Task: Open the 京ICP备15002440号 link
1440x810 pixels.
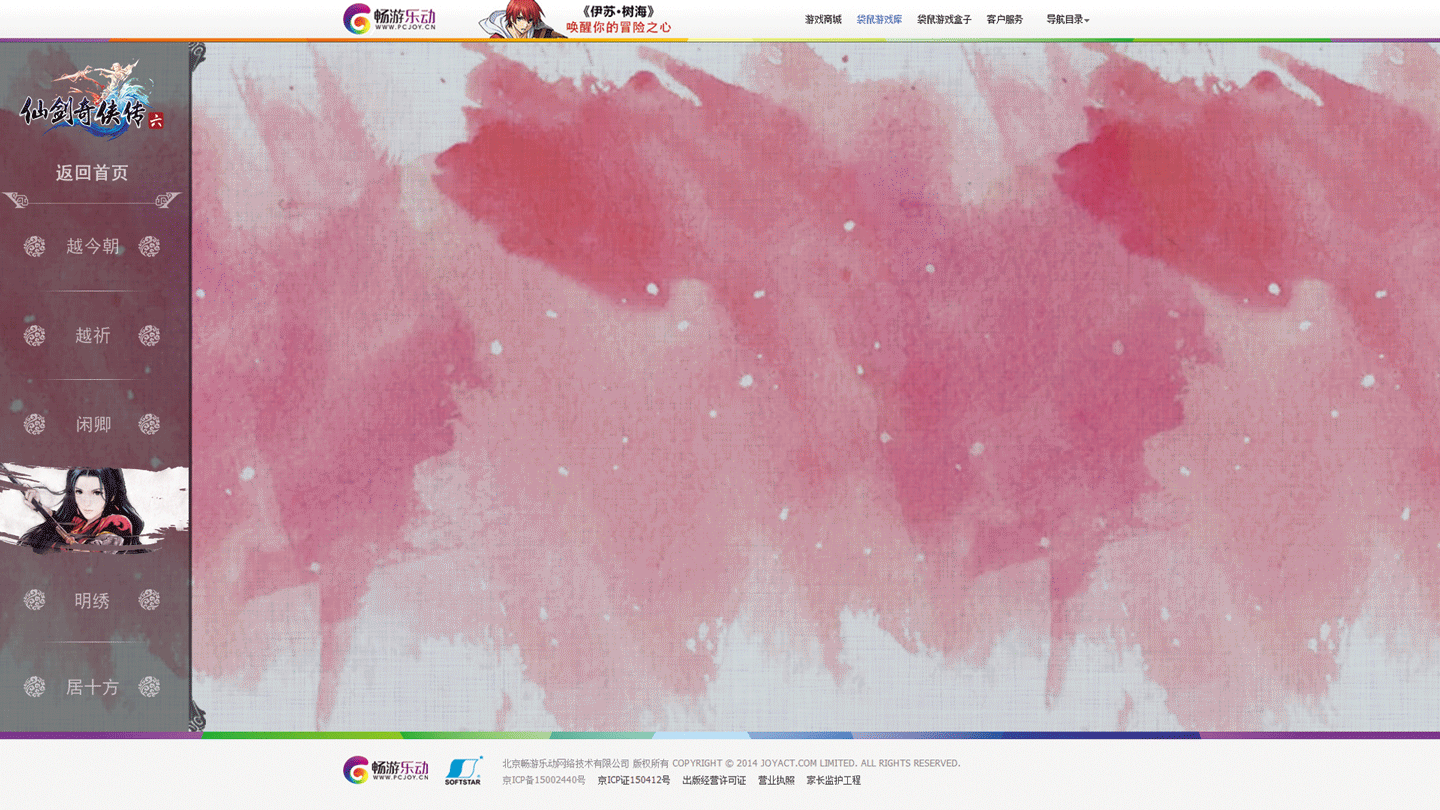Action: point(544,780)
